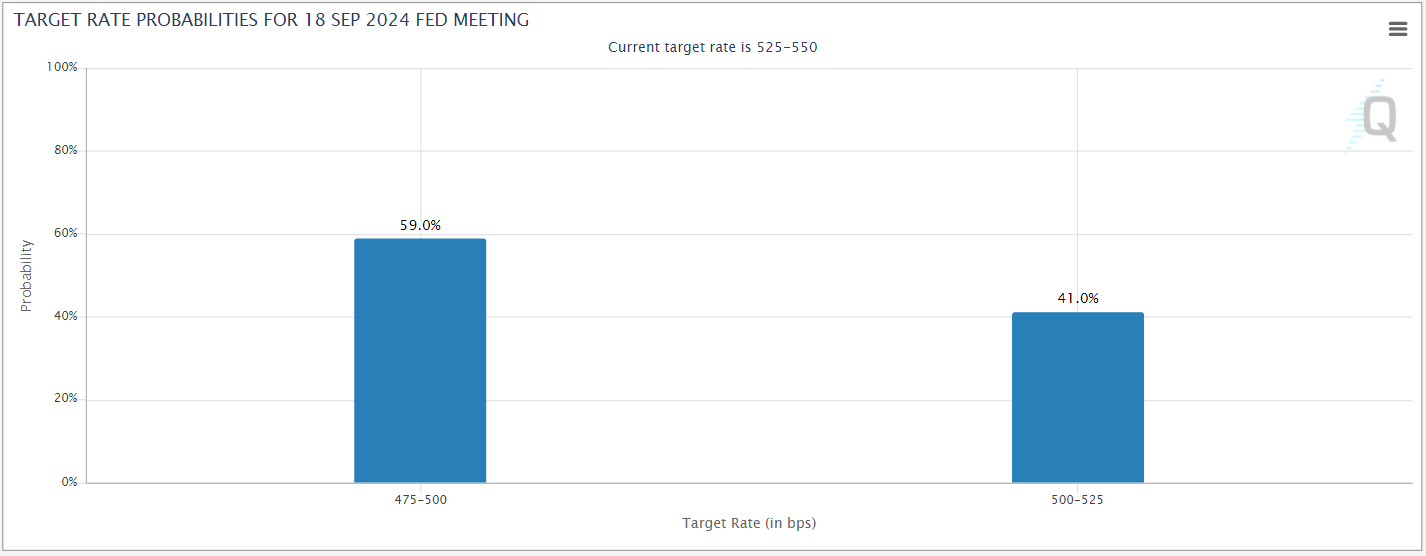Click the 59.0% data label

tap(420, 225)
